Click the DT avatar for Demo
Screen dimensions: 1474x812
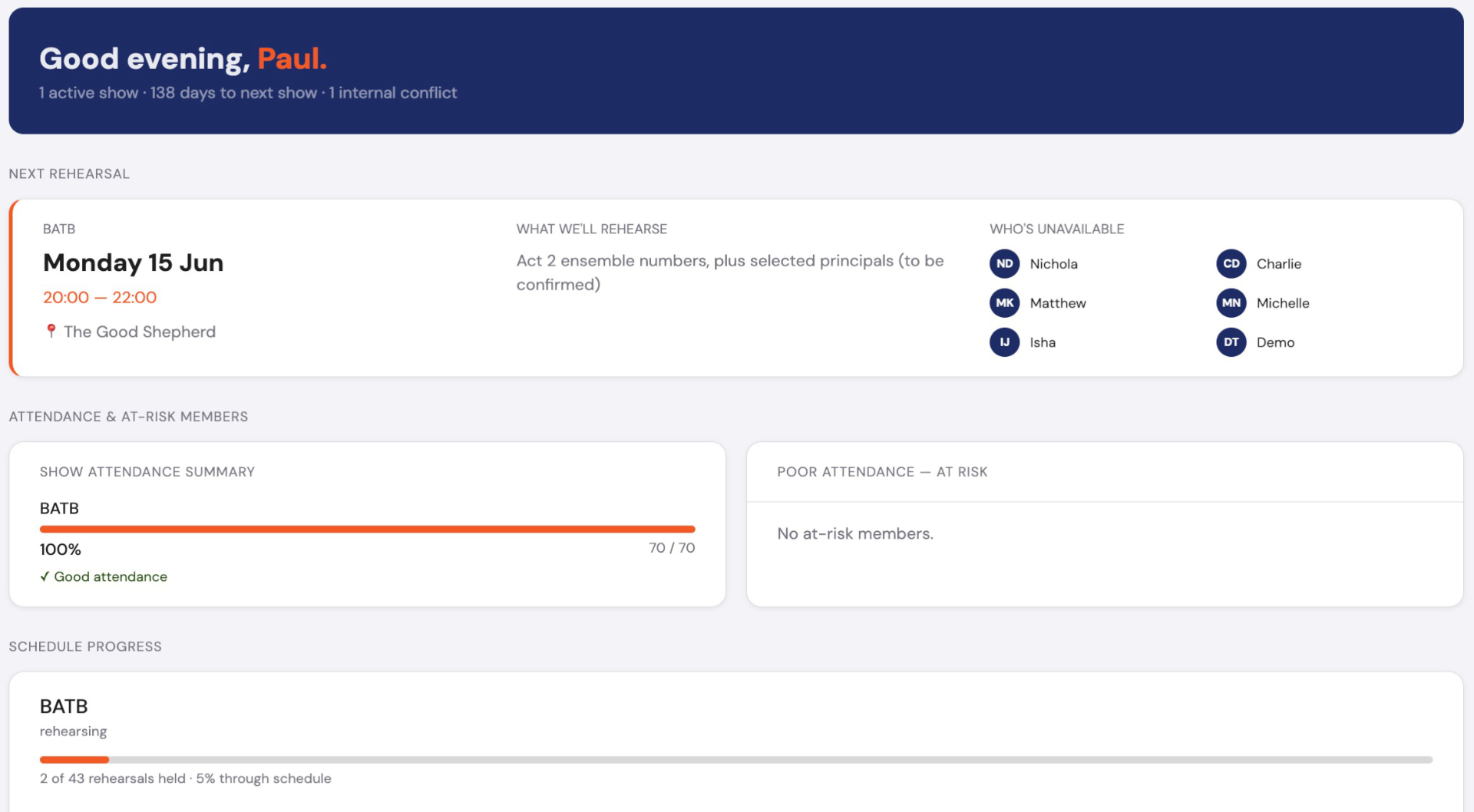coord(1231,342)
